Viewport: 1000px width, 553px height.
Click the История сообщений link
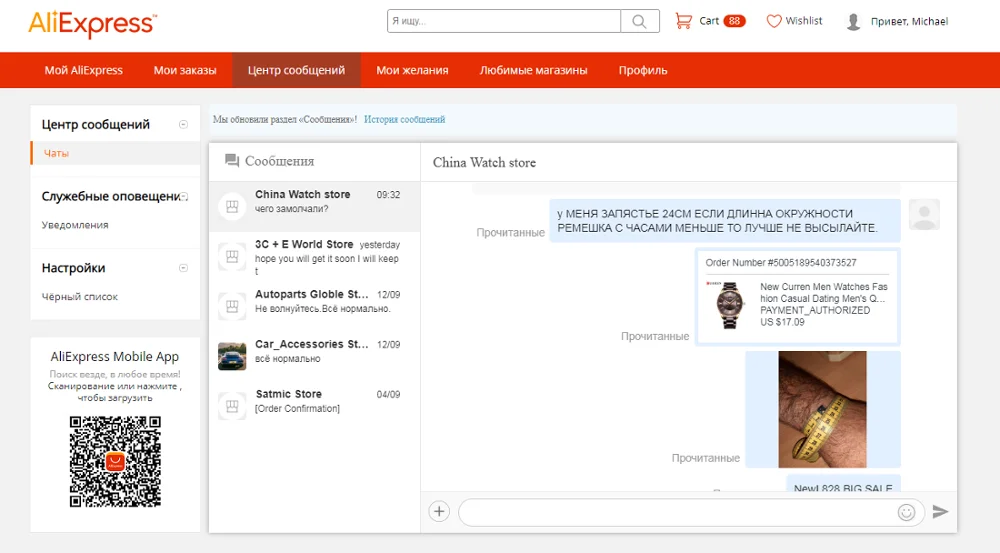404,119
